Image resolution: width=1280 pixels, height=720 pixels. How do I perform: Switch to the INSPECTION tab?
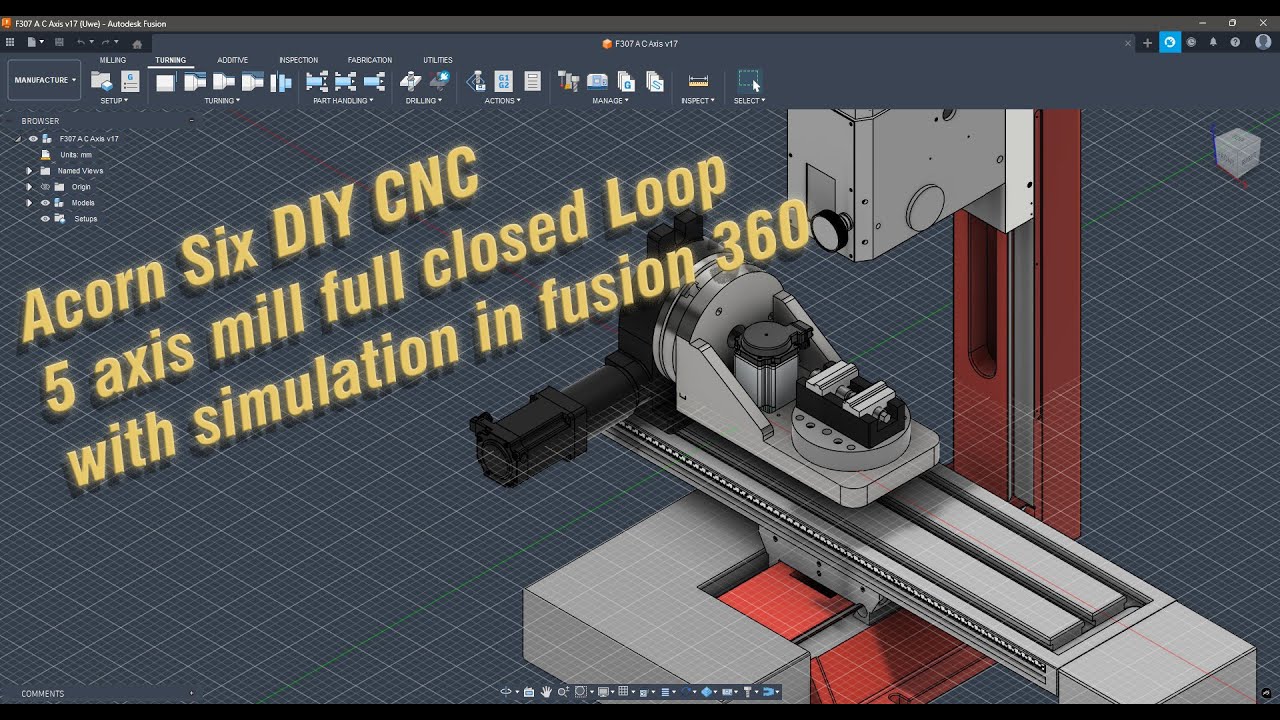[298, 60]
